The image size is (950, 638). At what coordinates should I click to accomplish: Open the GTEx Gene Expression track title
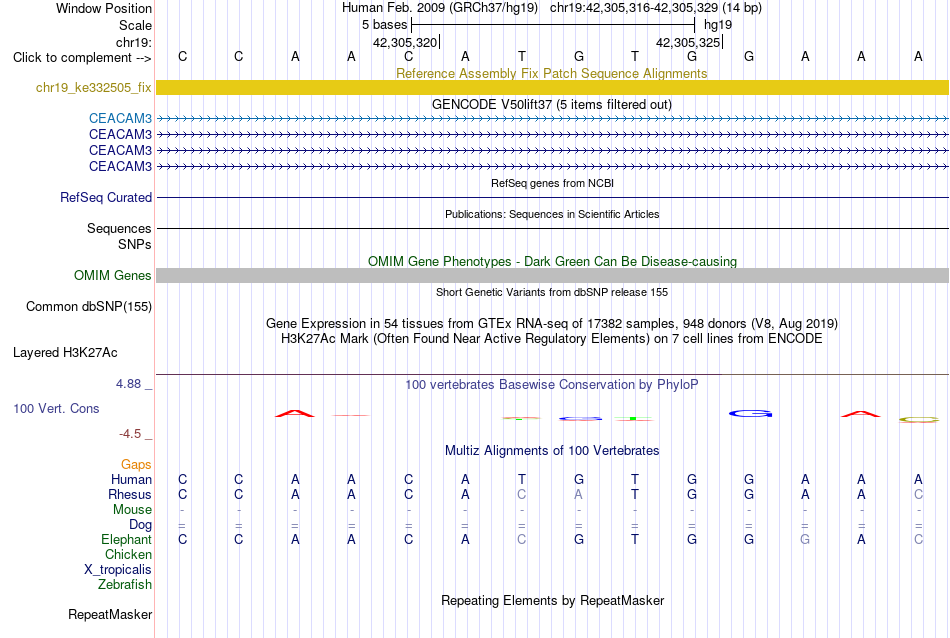[552, 324]
